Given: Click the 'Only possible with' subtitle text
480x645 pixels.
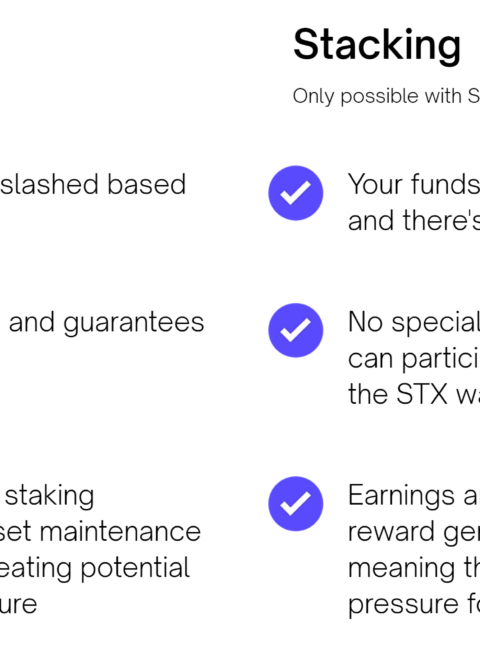Looking at the screenshot, I should (x=386, y=97).
